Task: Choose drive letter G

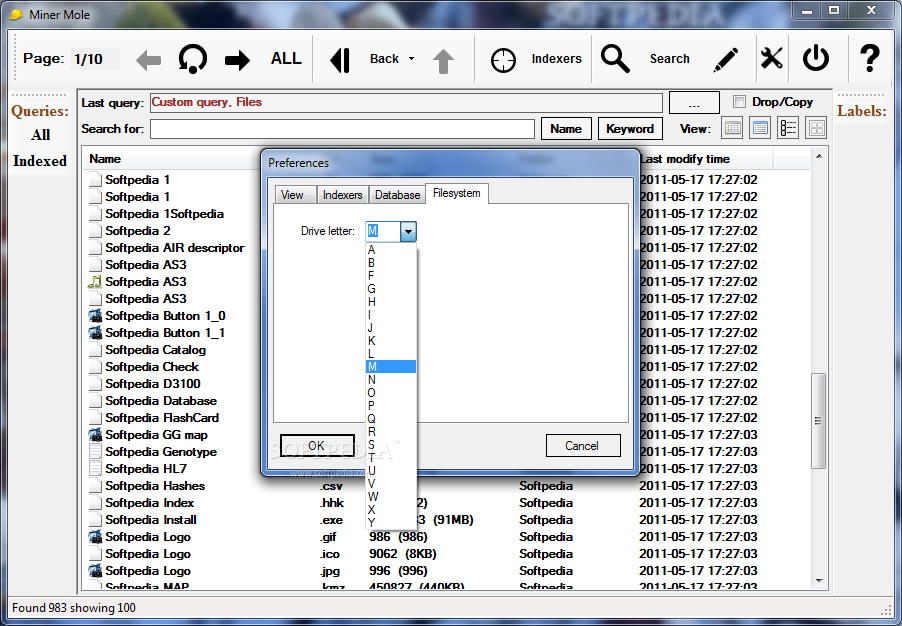Action: [x=391, y=289]
